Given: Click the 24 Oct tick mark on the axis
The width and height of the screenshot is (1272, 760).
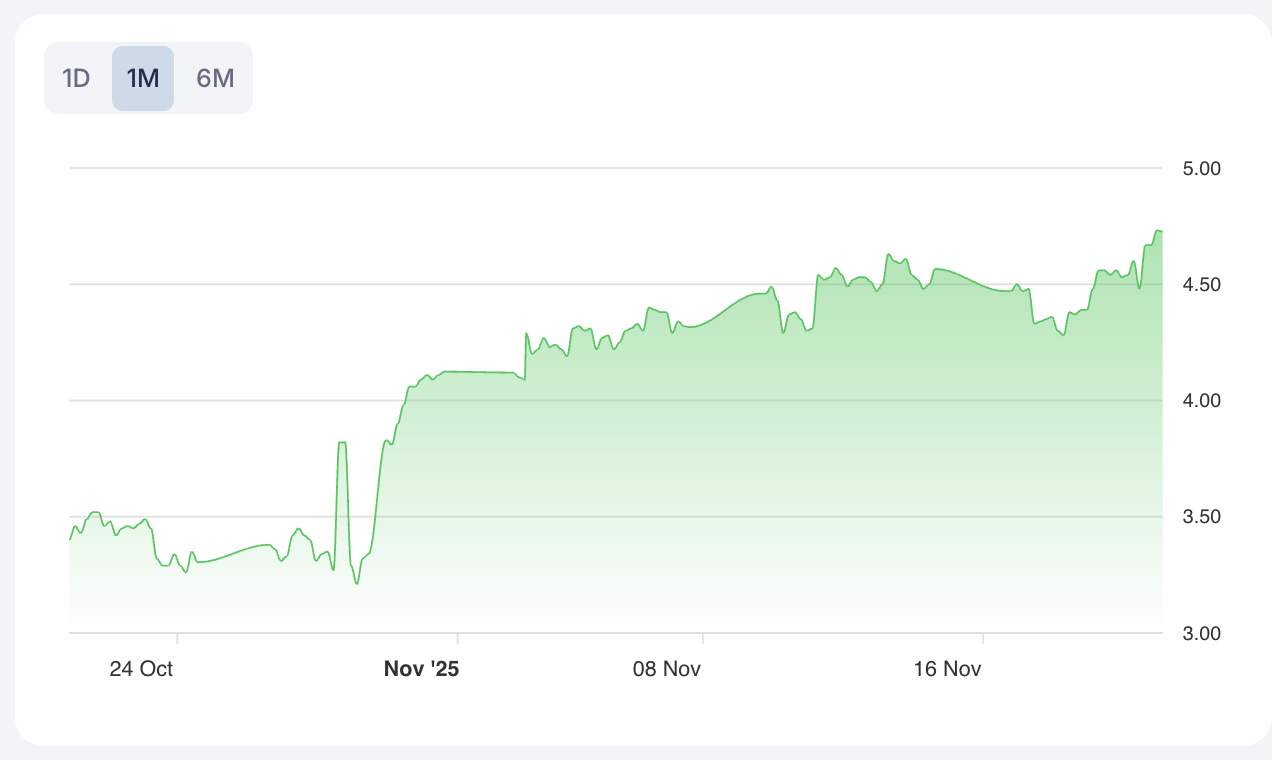Looking at the screenshot, I should (x=177, y=638).
